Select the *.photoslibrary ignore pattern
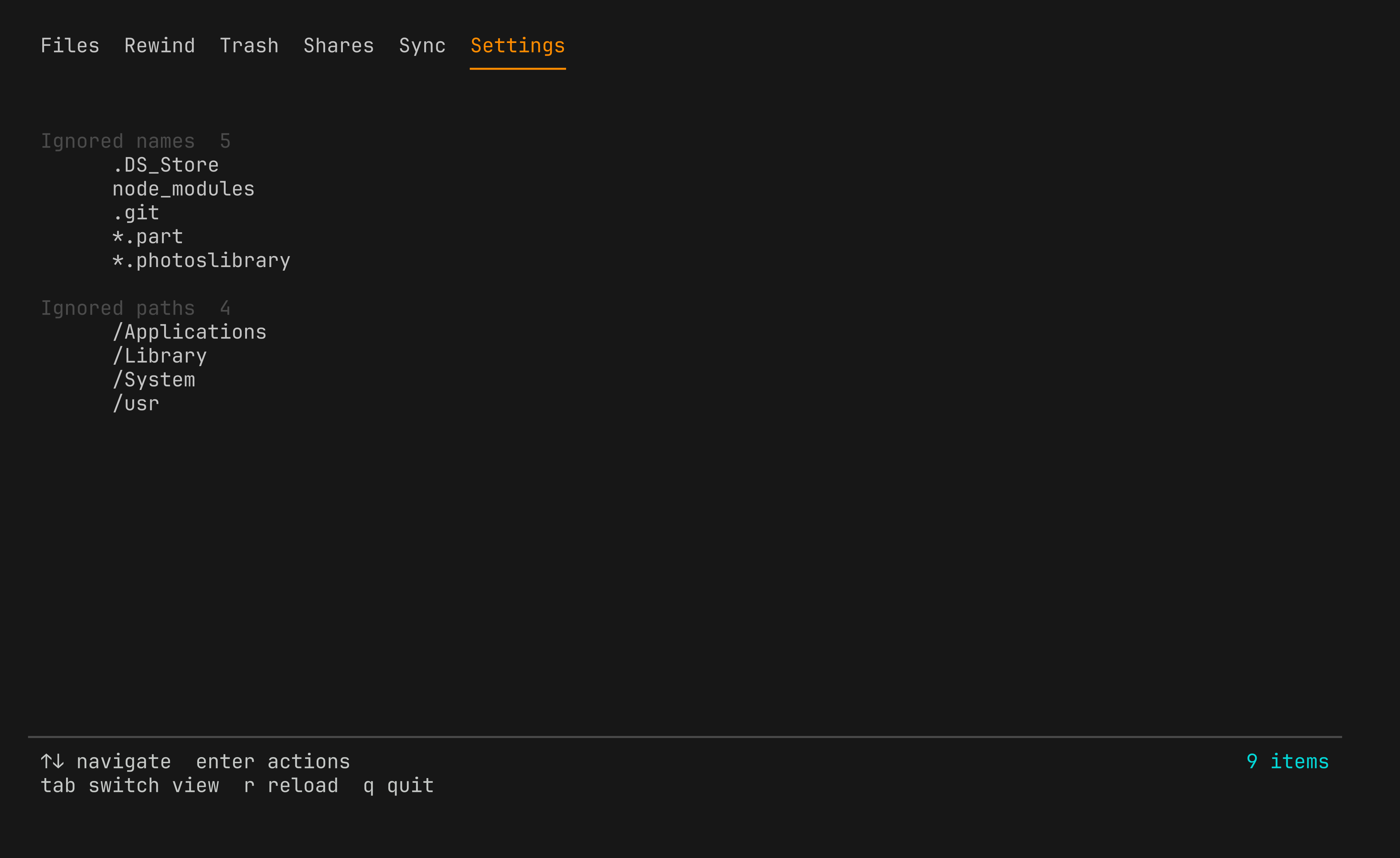 click(x=201, y=261)
